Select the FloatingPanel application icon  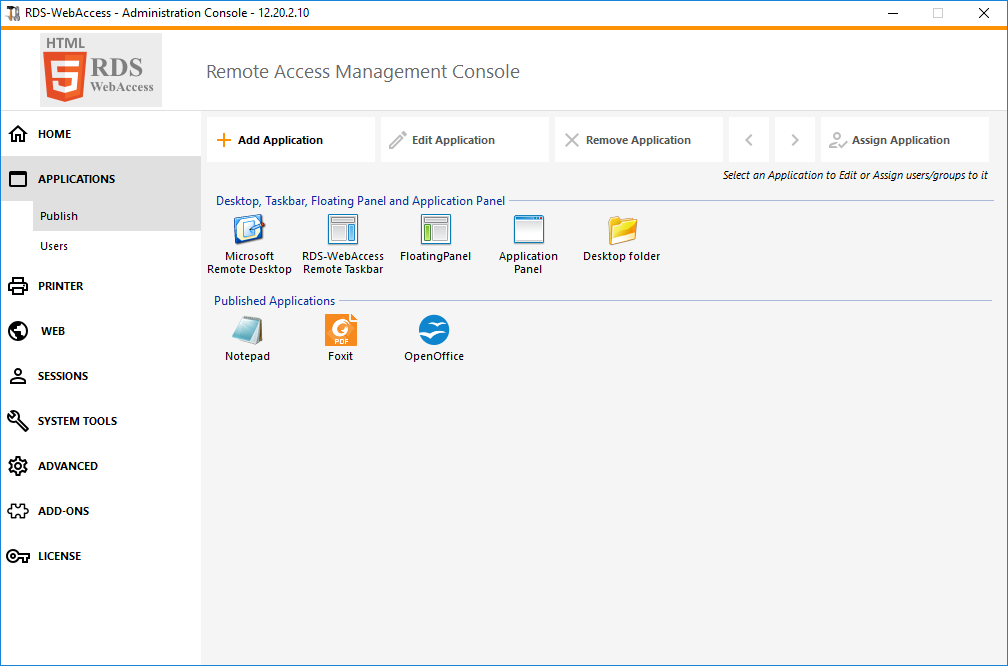(435, 230)
